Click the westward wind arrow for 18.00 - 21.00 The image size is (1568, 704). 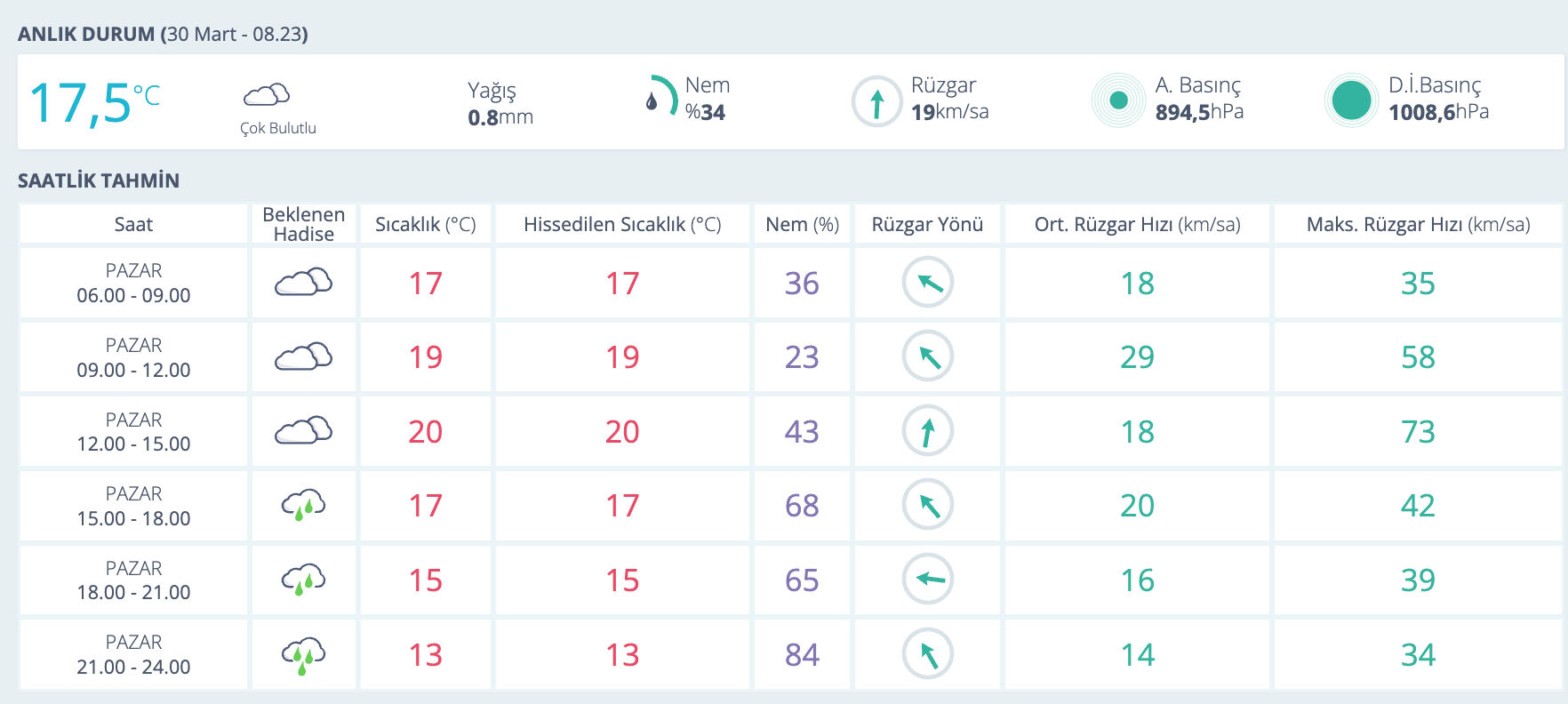[927, 580]
